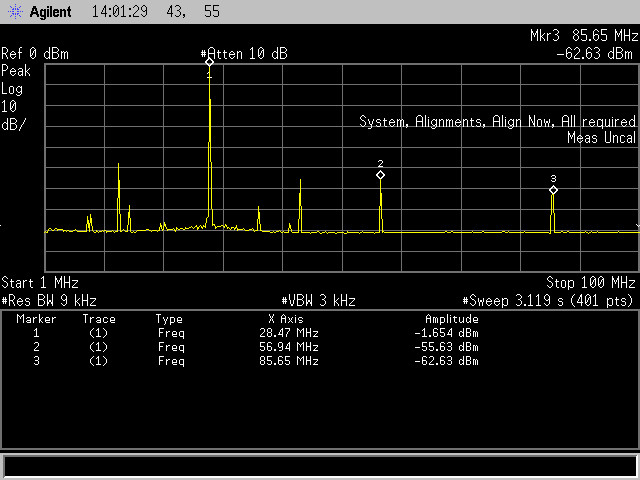
Task: Click the empty input bar at bottom
Action: coord(320,466)
